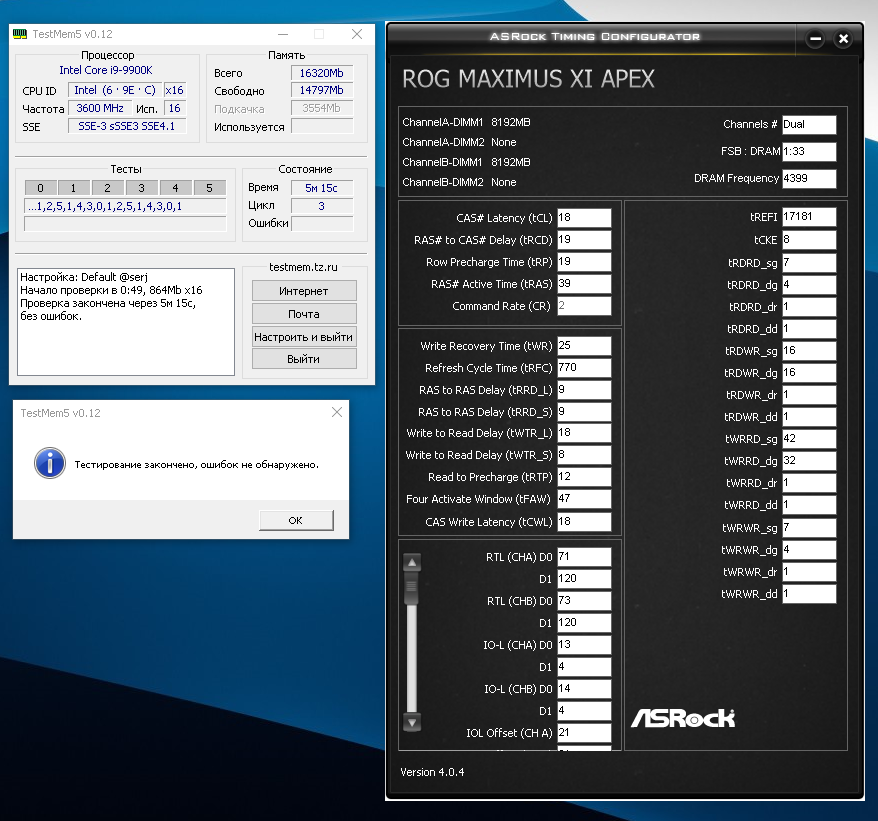Click the IO-L (CHA) D0 field

click(x=584, y=645)
